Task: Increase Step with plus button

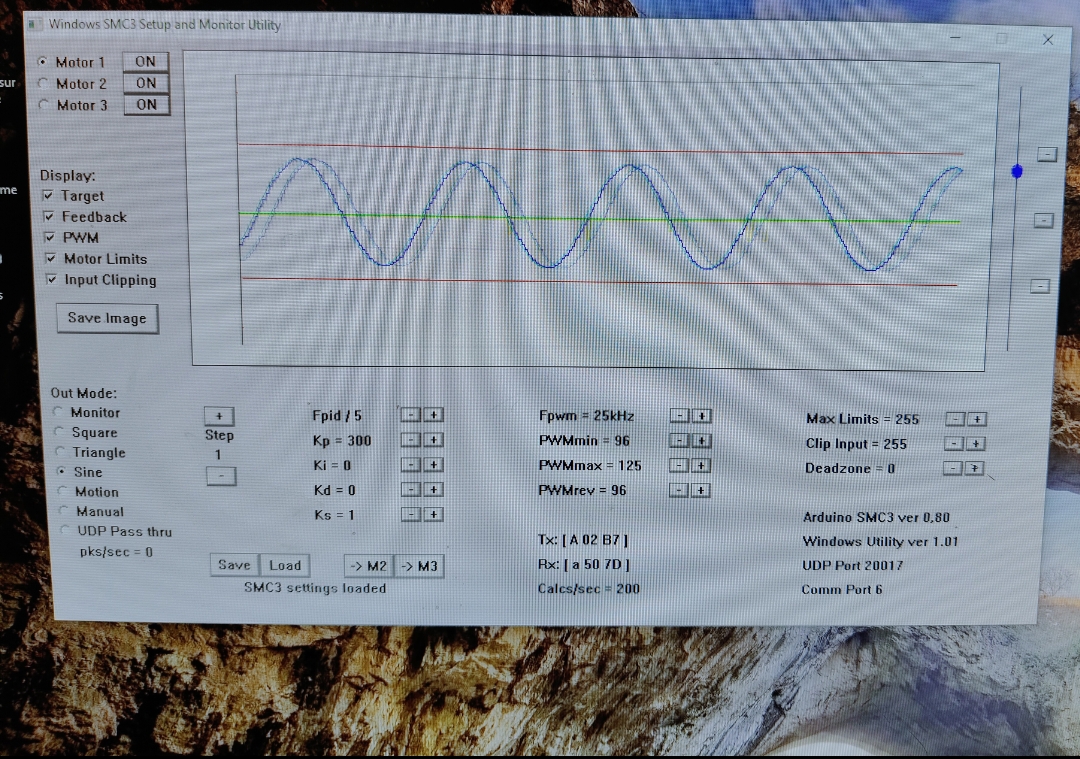Action: pyautogui.click(x=219, y=416)
